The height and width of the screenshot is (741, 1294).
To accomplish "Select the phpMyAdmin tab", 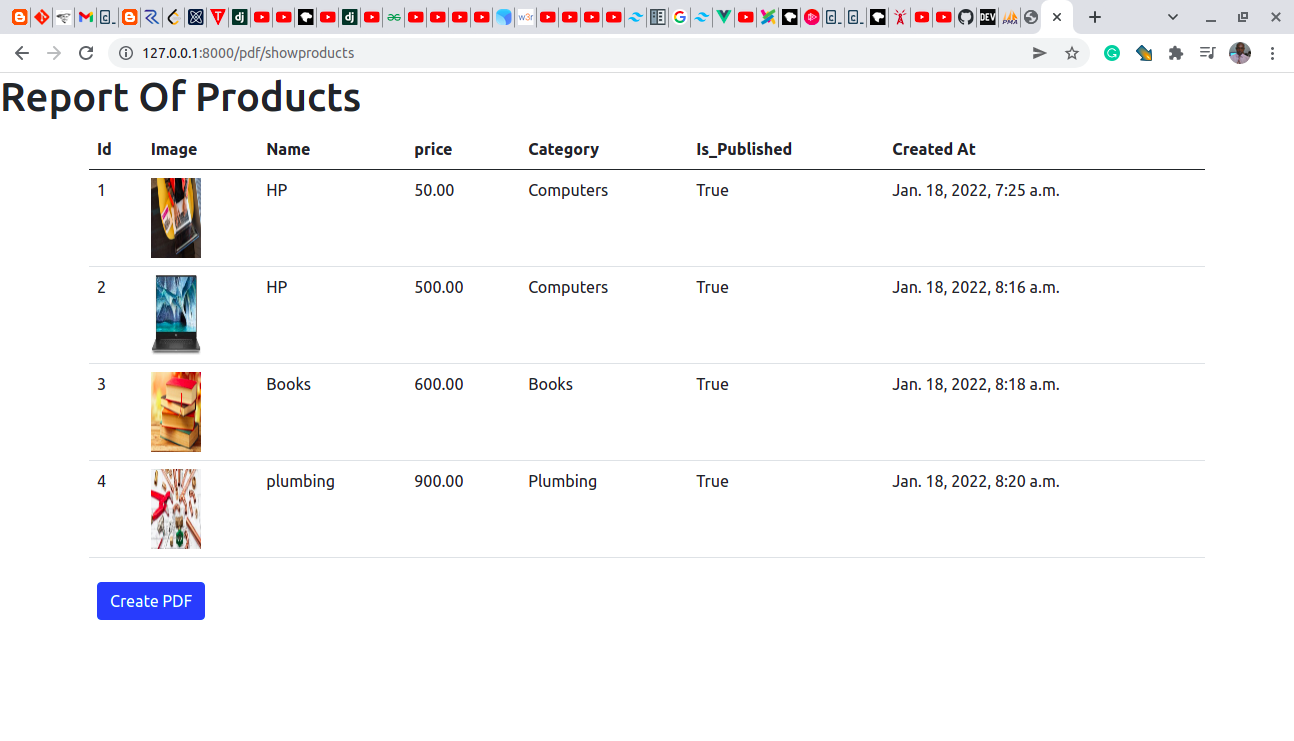I will click(1010, 17).
